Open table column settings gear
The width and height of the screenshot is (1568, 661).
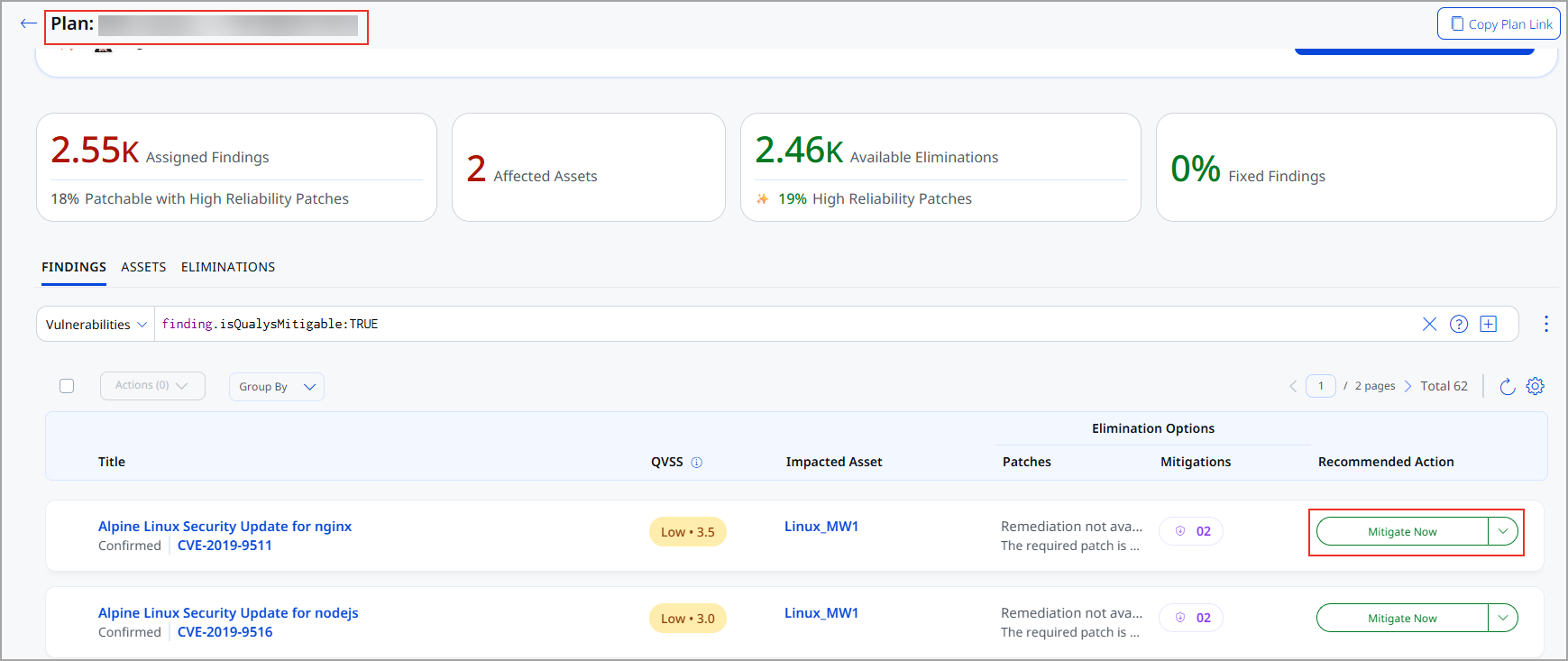1536,386
